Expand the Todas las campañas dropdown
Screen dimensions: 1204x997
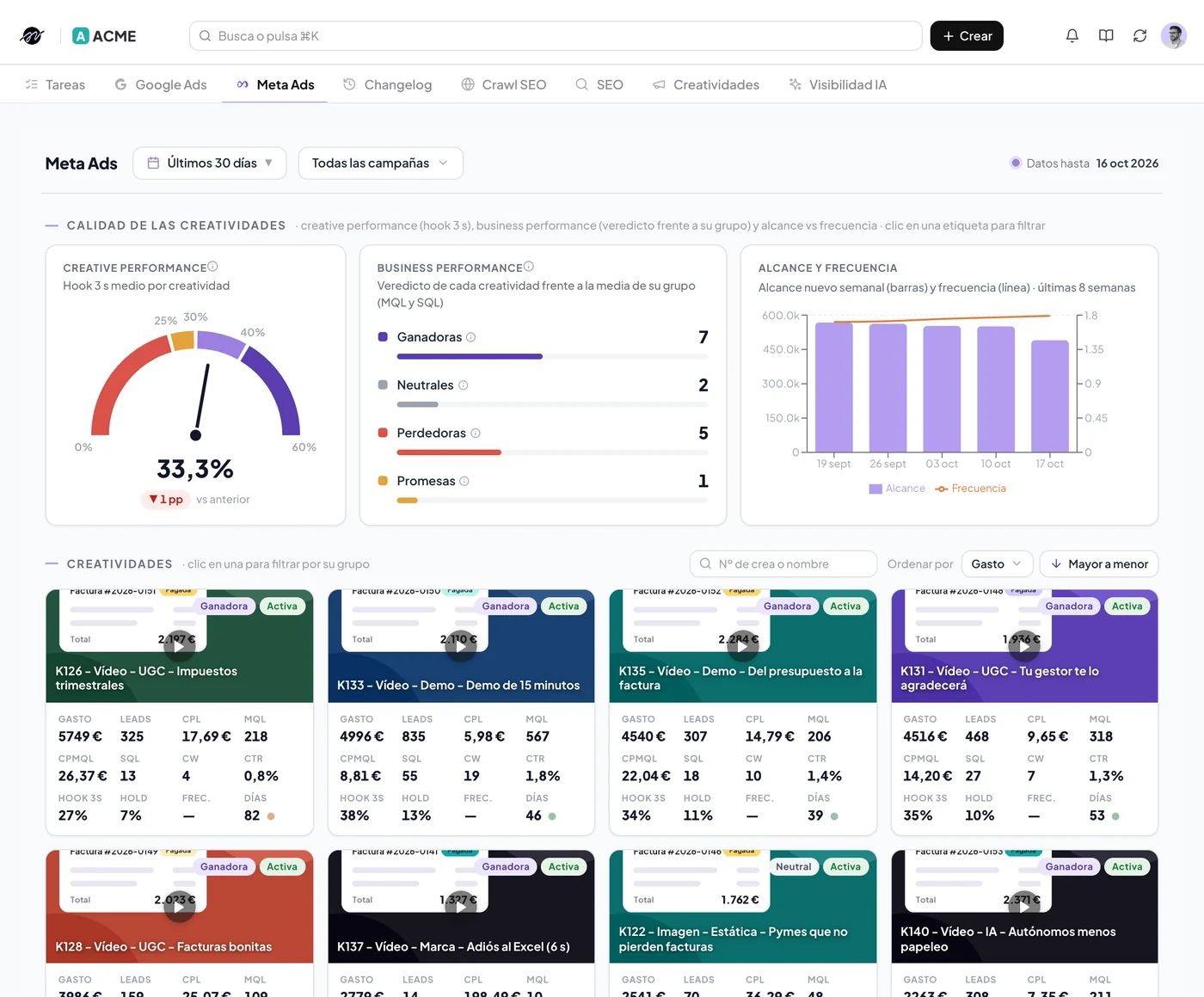click(381, 163)
